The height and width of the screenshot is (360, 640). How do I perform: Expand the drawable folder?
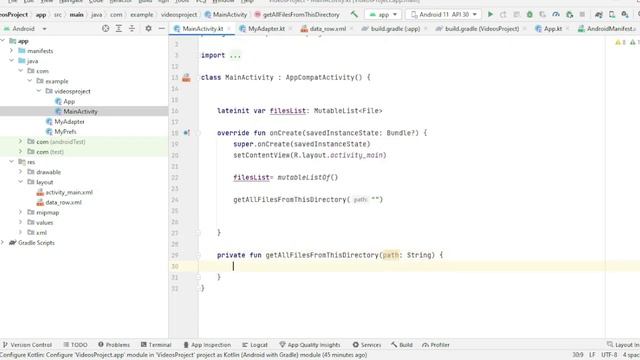coord(20,171)
